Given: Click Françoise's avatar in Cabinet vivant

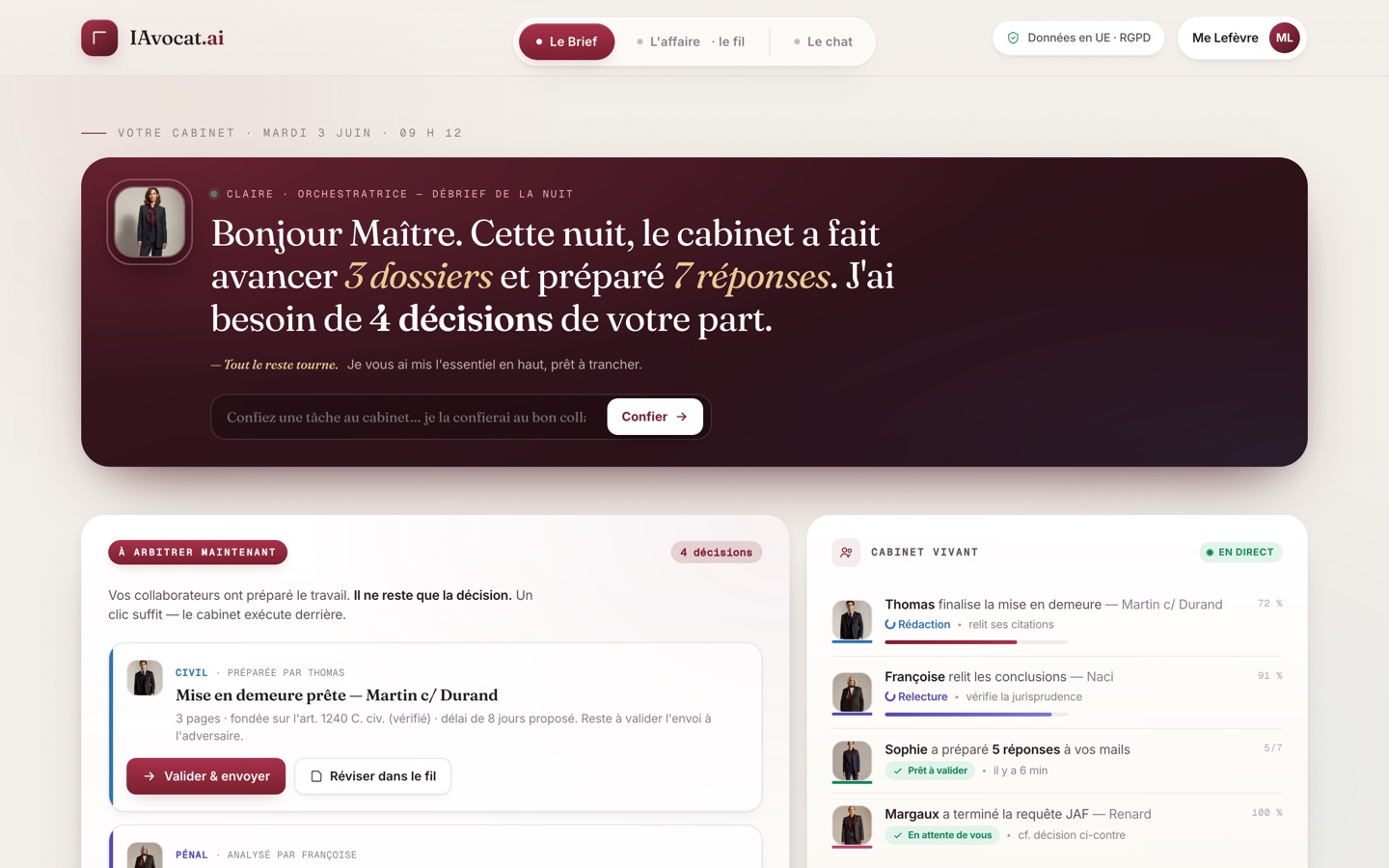Looking at the screenshot, I should coord(852,692).
